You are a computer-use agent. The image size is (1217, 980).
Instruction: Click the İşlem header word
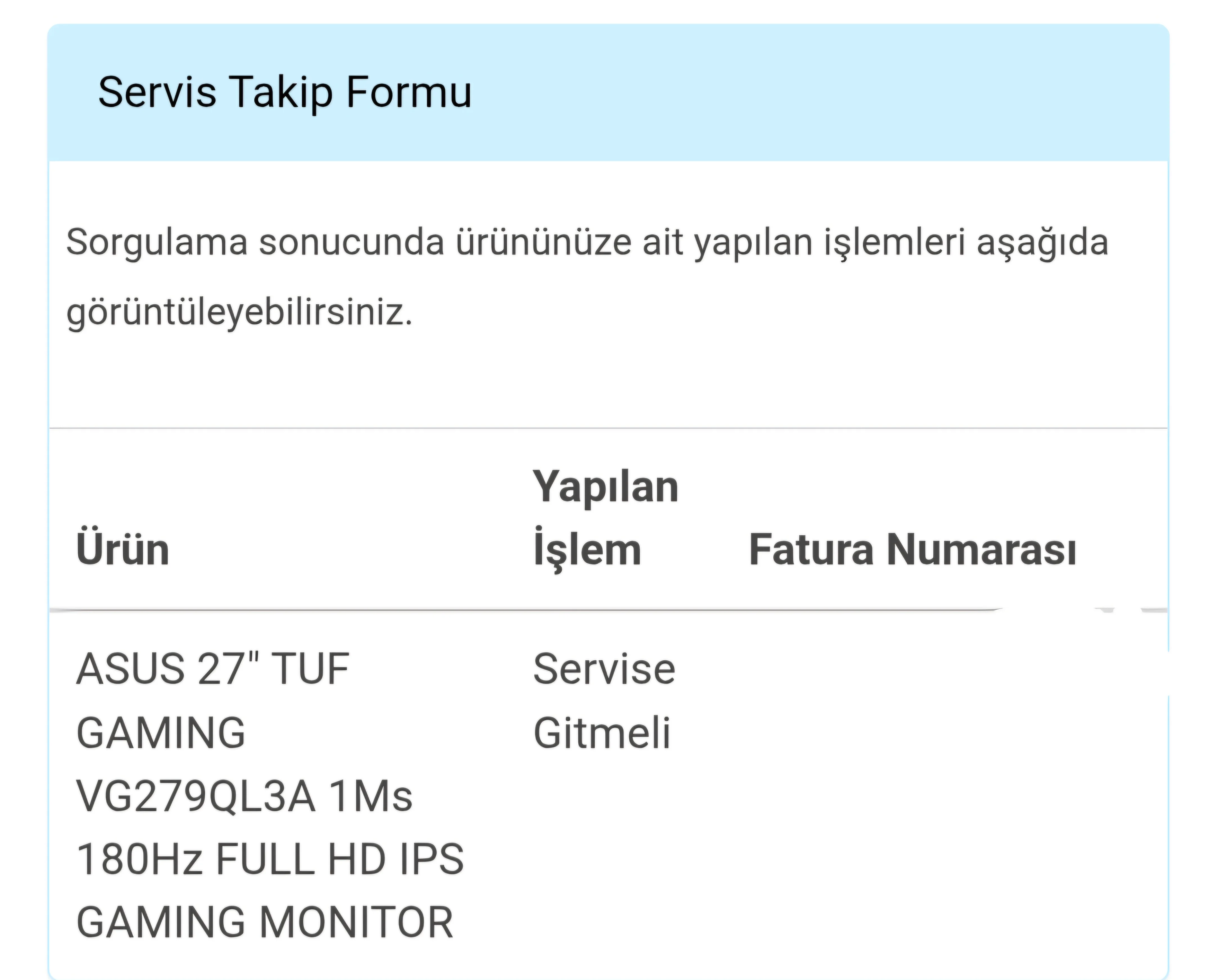(x=587, y=549)
